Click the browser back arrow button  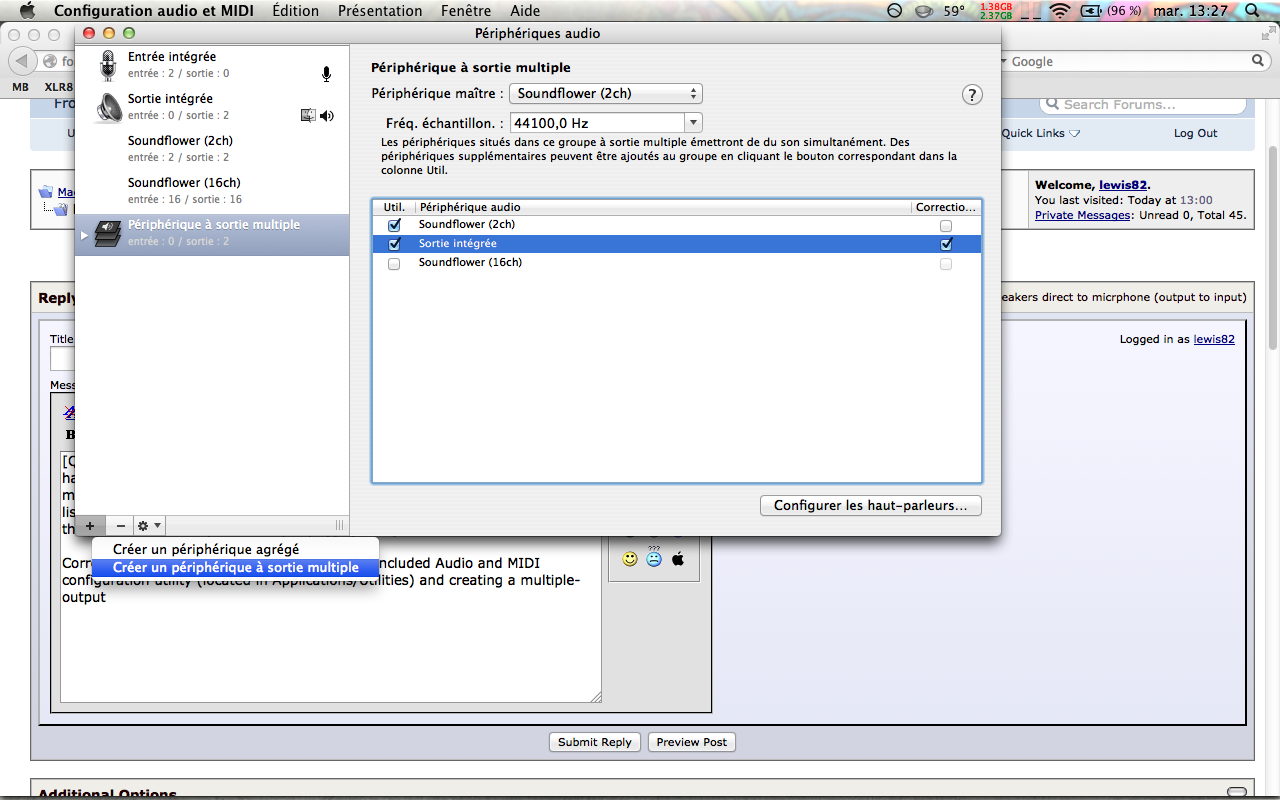[21, 61]
